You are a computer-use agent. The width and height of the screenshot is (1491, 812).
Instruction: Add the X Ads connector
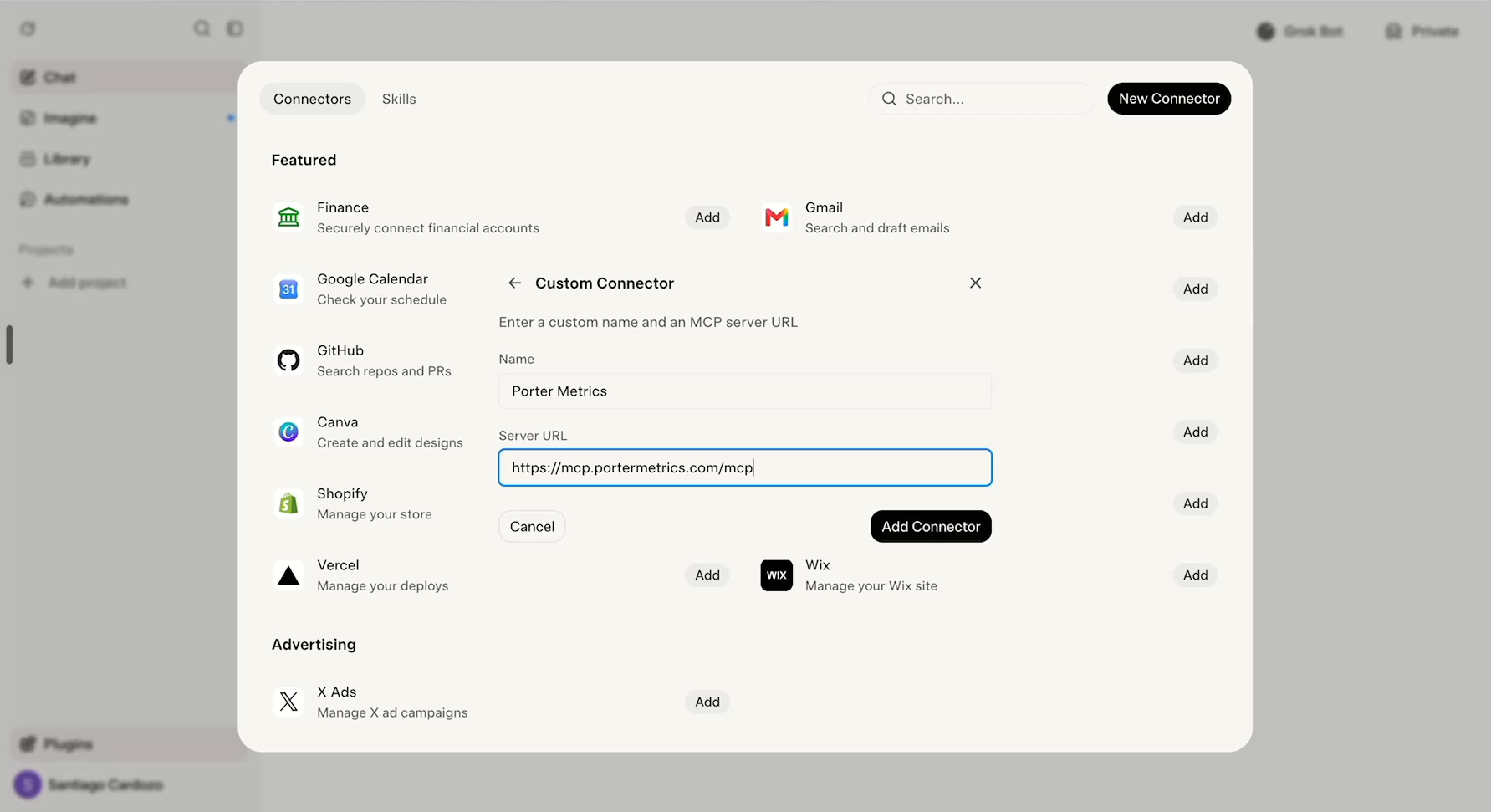coord(707,702)
